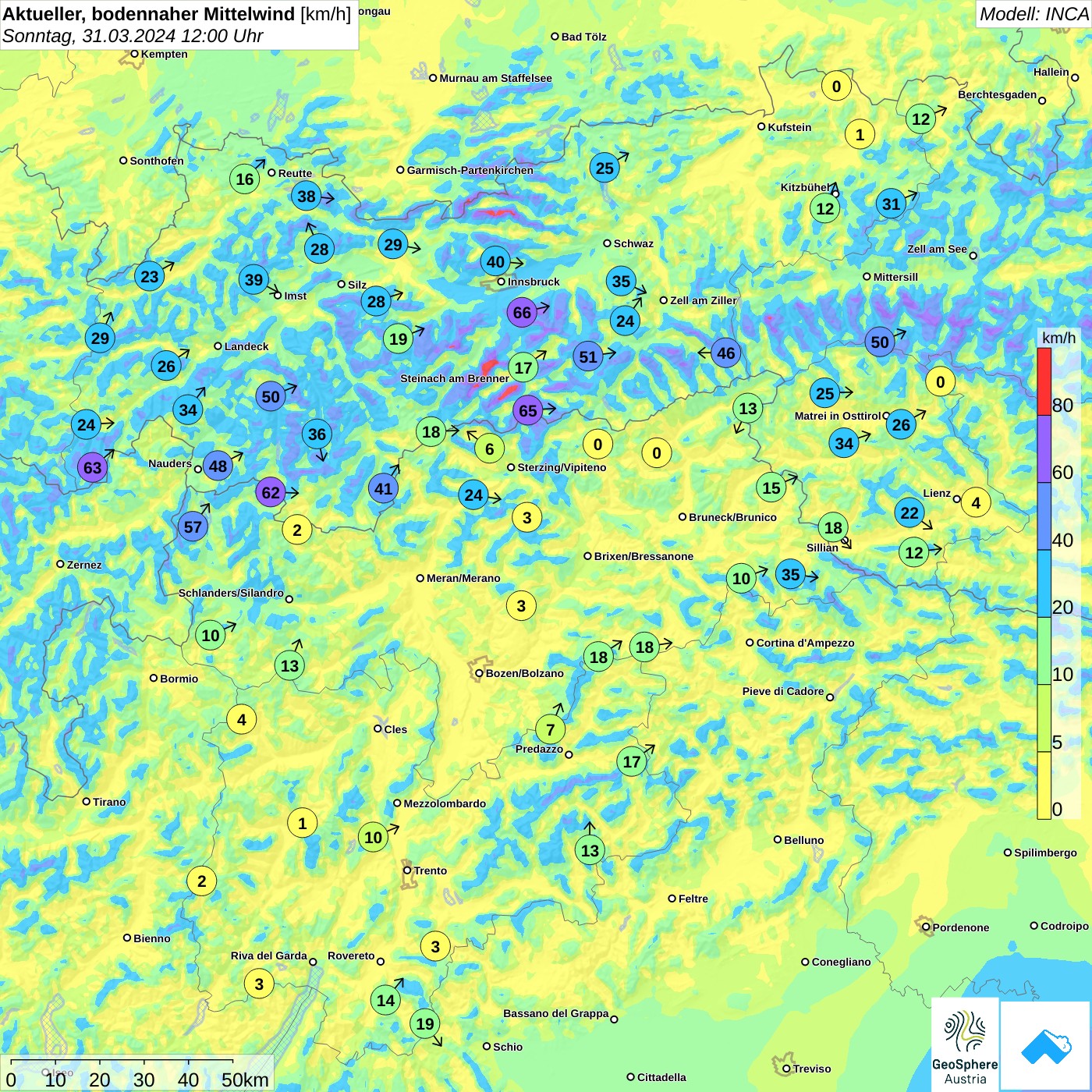Click the Zell am See label

(937, 249)
